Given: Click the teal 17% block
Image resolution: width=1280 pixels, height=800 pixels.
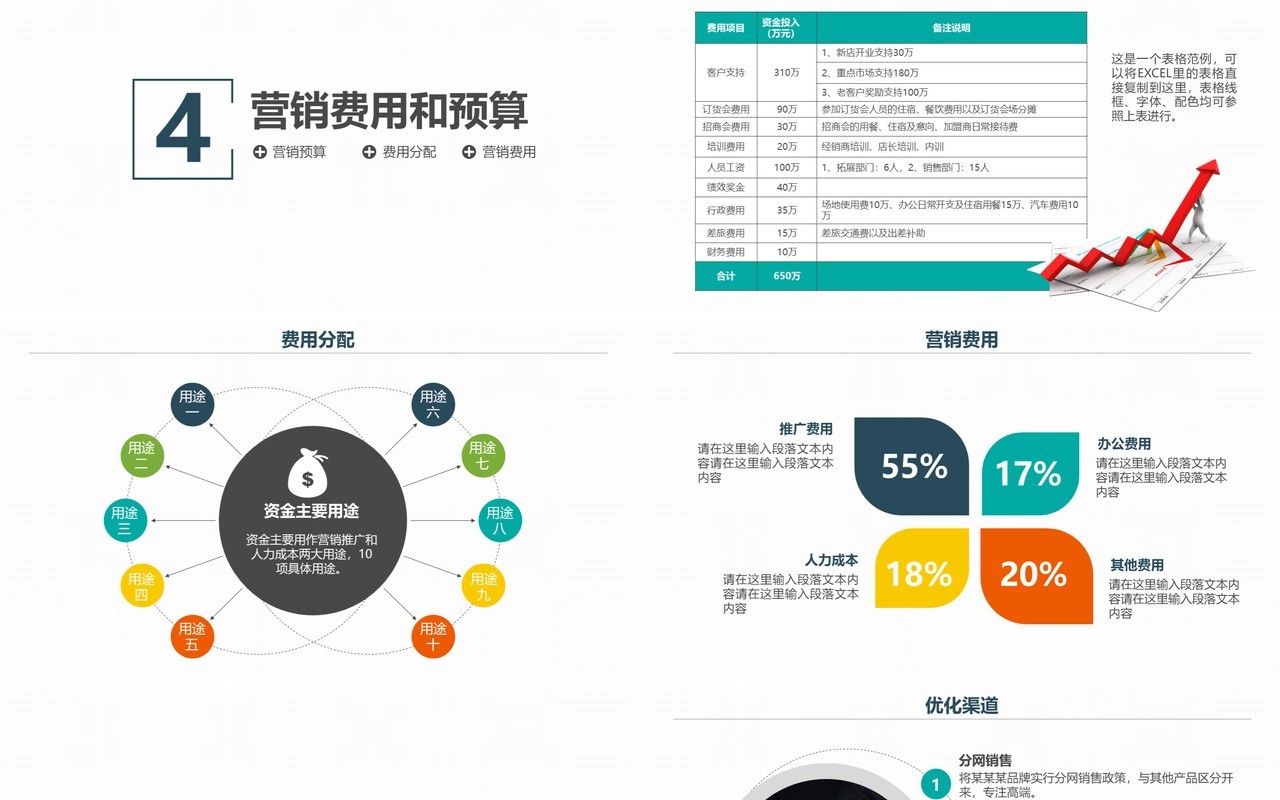Looking at the screenshot, I should 1031,474.
